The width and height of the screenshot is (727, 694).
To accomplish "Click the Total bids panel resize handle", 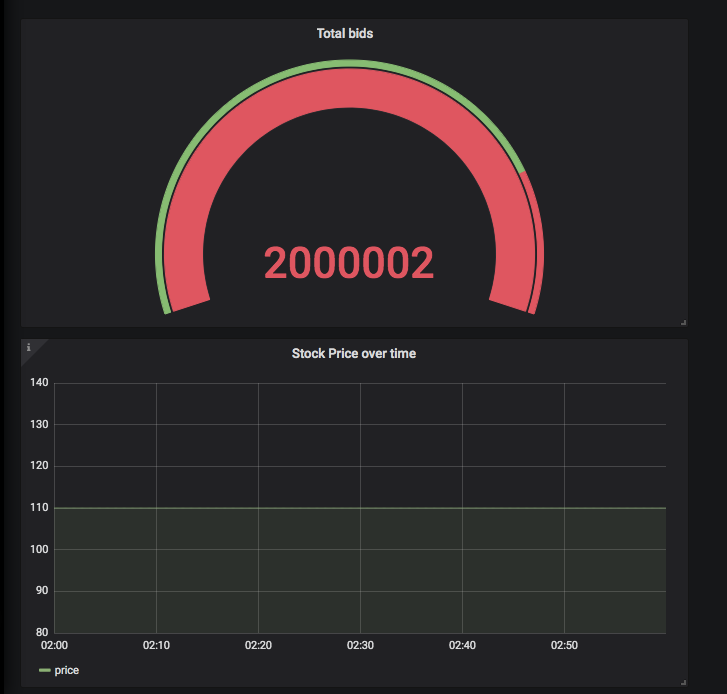I will 683,322.
